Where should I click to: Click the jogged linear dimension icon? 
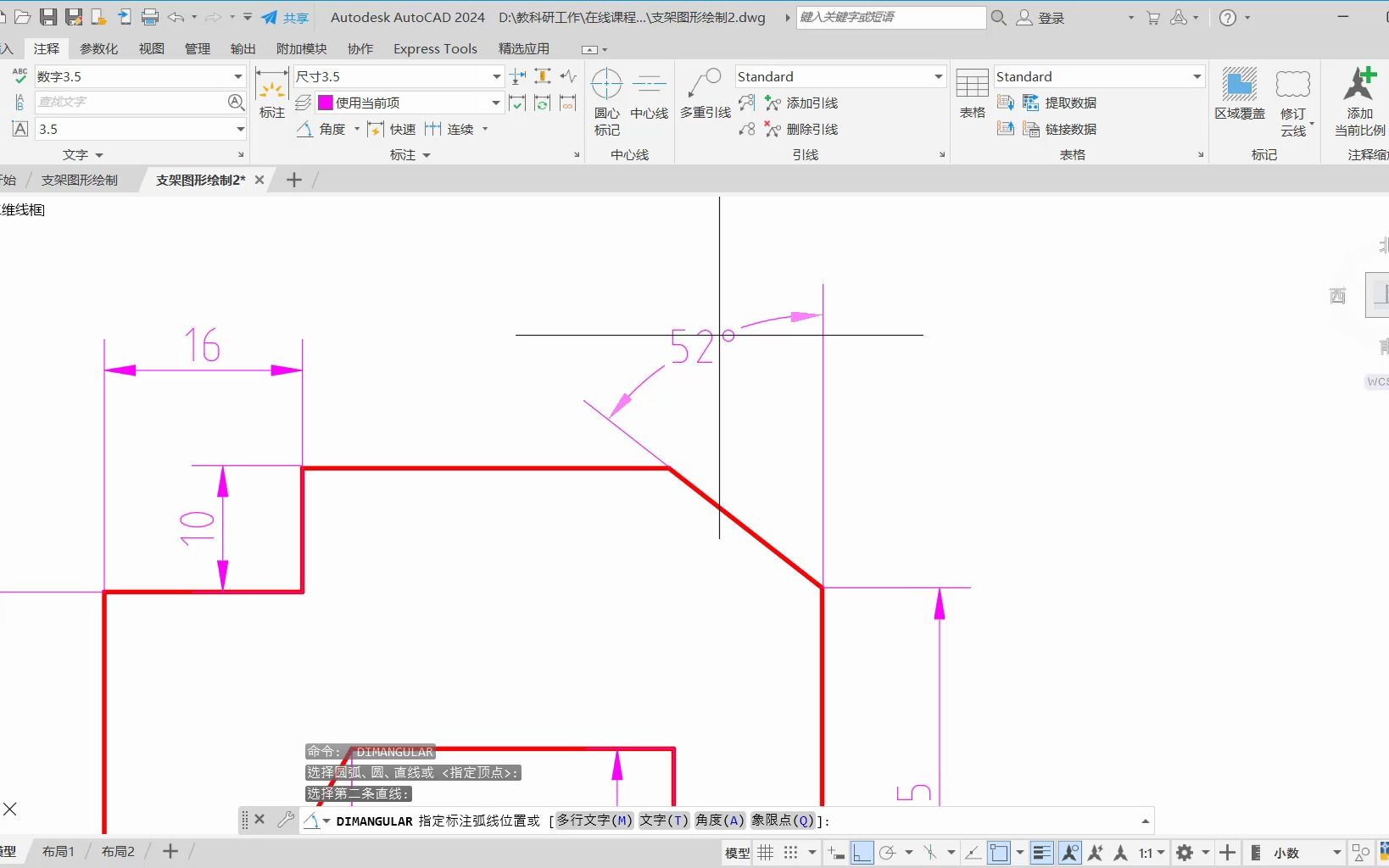(x=568, y=76)
